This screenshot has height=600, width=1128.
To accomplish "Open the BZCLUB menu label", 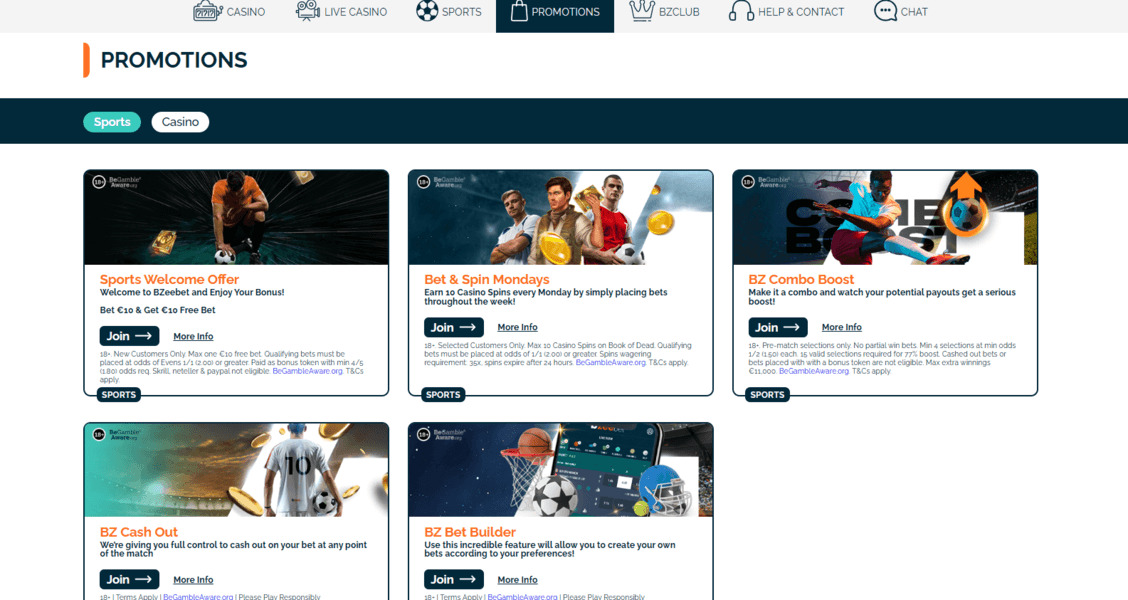I will [x=679, y=12].
